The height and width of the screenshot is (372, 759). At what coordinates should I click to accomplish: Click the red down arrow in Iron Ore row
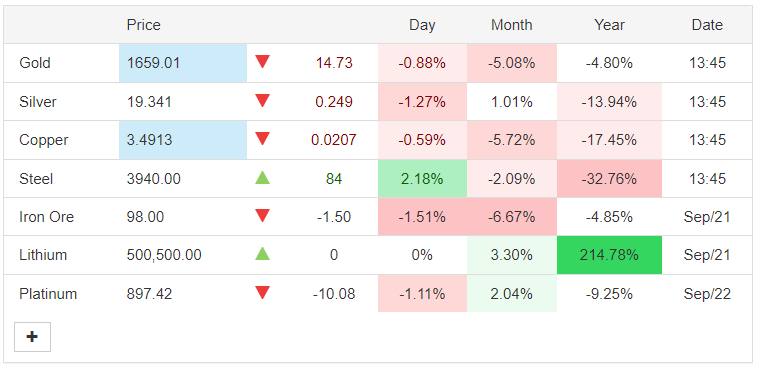click(x=262, y=216)
